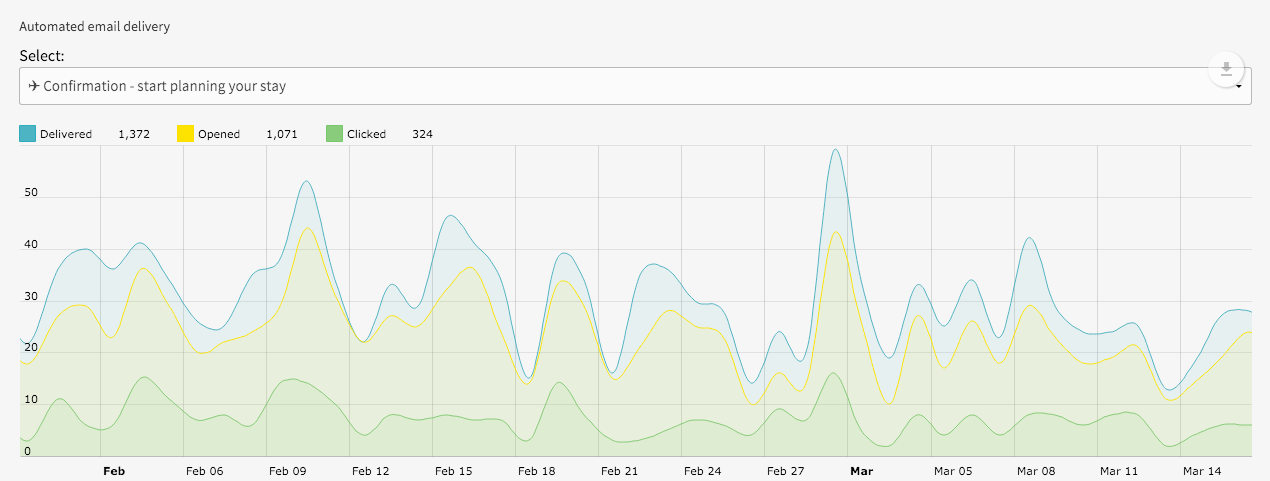1270x481 pixels.
Task: Click the bold Feb axis label
Action: [114, 470]
